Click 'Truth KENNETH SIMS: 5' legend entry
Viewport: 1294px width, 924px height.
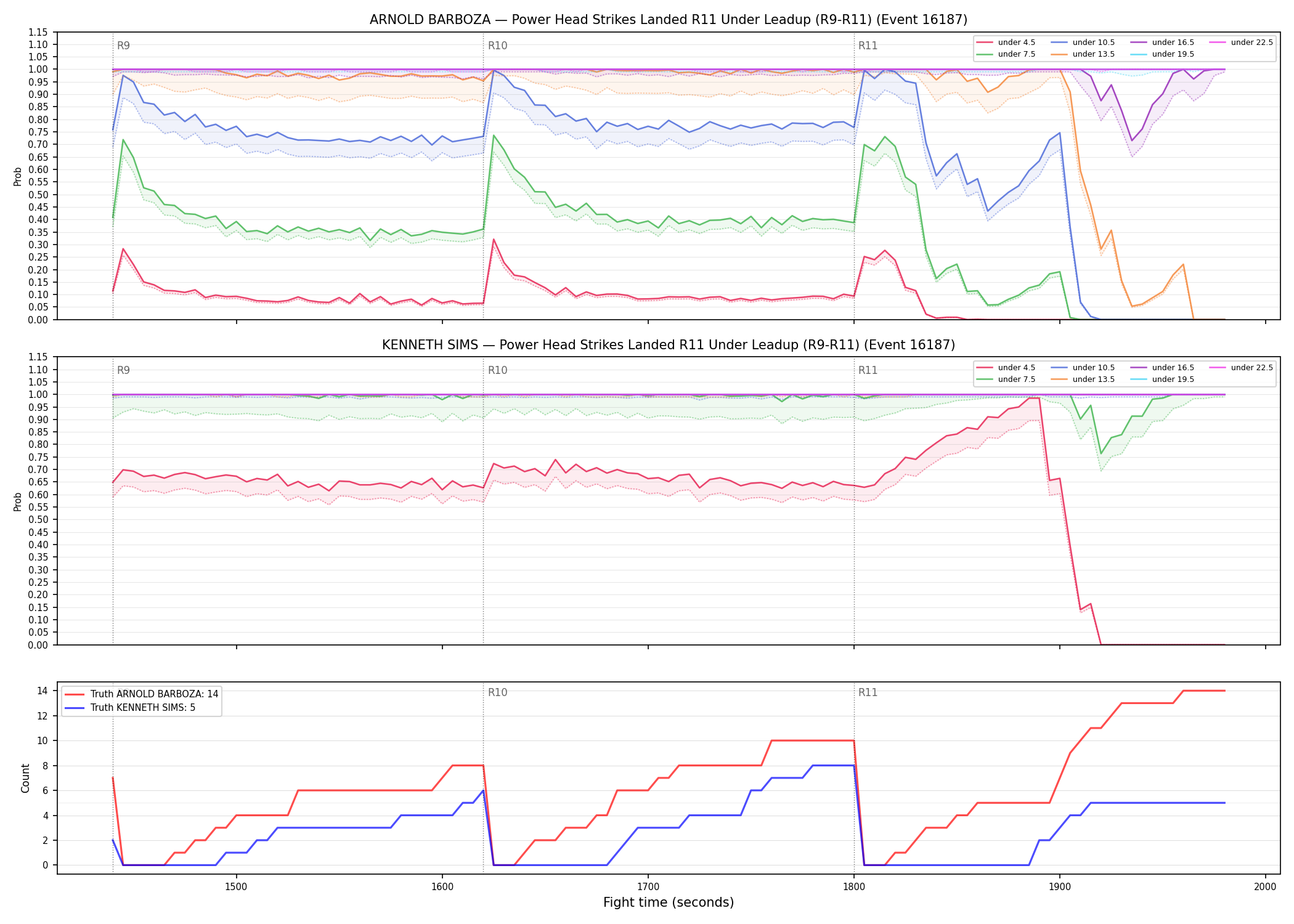pos(129,708)
